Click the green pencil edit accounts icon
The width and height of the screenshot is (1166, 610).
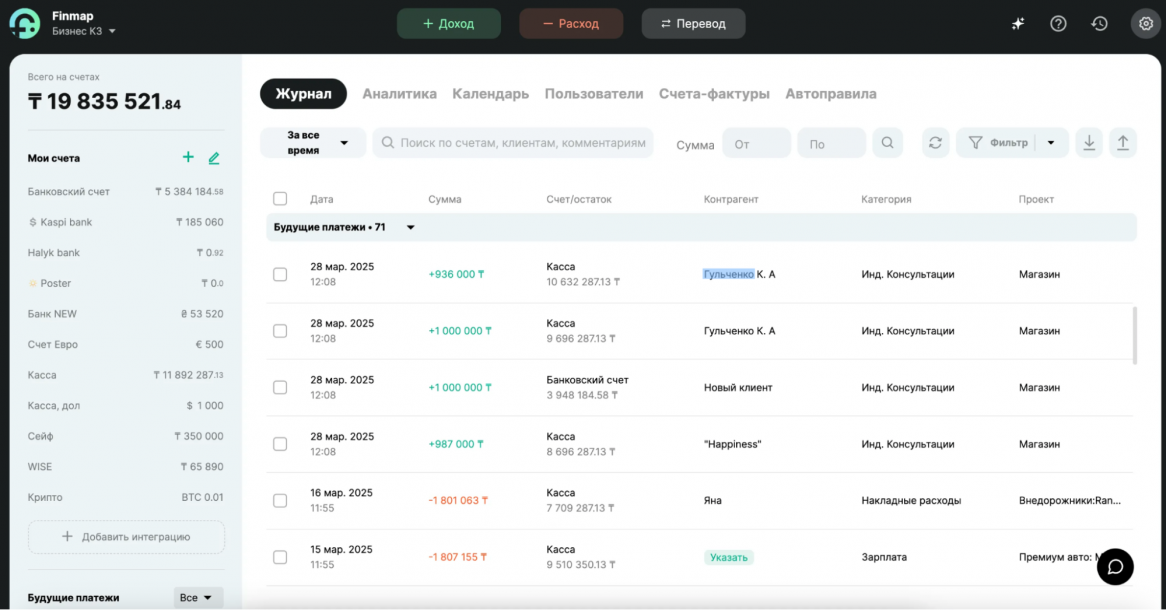click(x=213, y=158)
